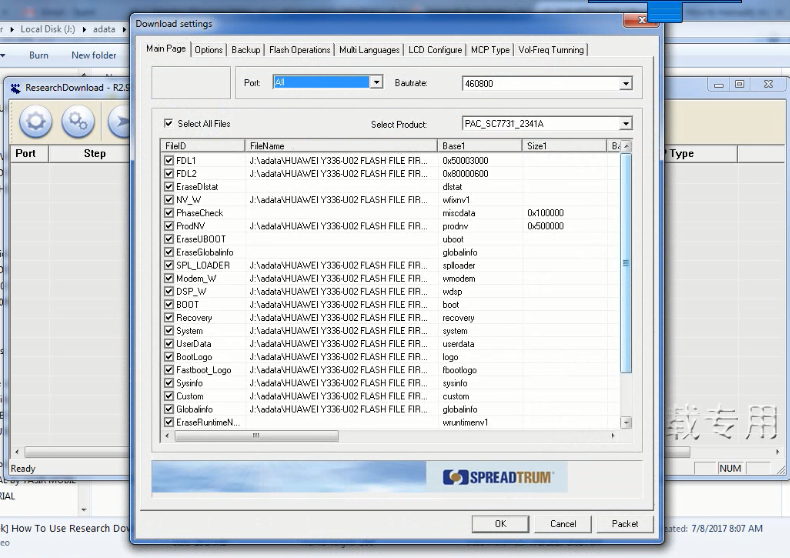The width and height of the screenshot is (790, 558).
Task: Close the Download settings dialog
Action: pyautogui.click(x=641, y=20)
